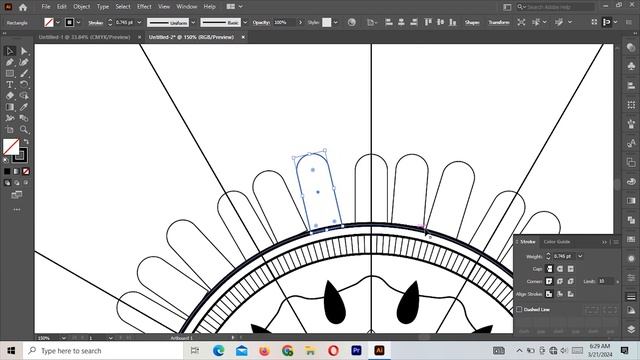The image size is (640, 360).
Task: Select the Artboard tool
Action: tap(10, 129)
